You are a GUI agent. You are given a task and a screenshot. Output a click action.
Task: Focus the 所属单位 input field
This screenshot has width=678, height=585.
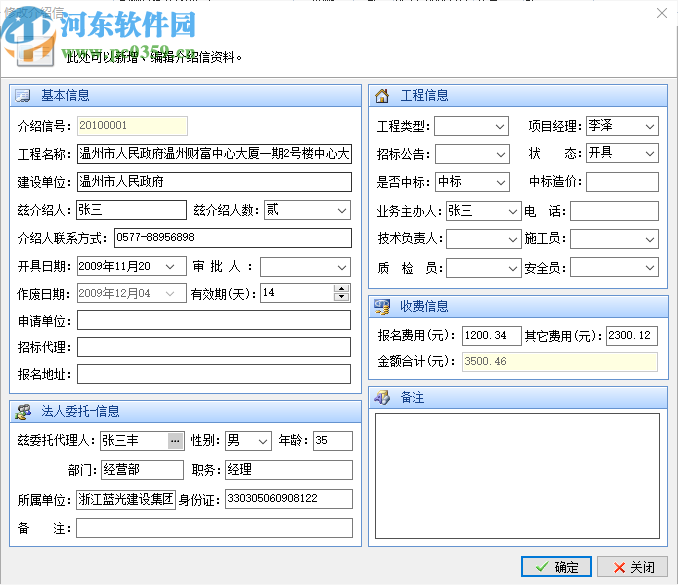pyautogui.click(x=126, y=500)
